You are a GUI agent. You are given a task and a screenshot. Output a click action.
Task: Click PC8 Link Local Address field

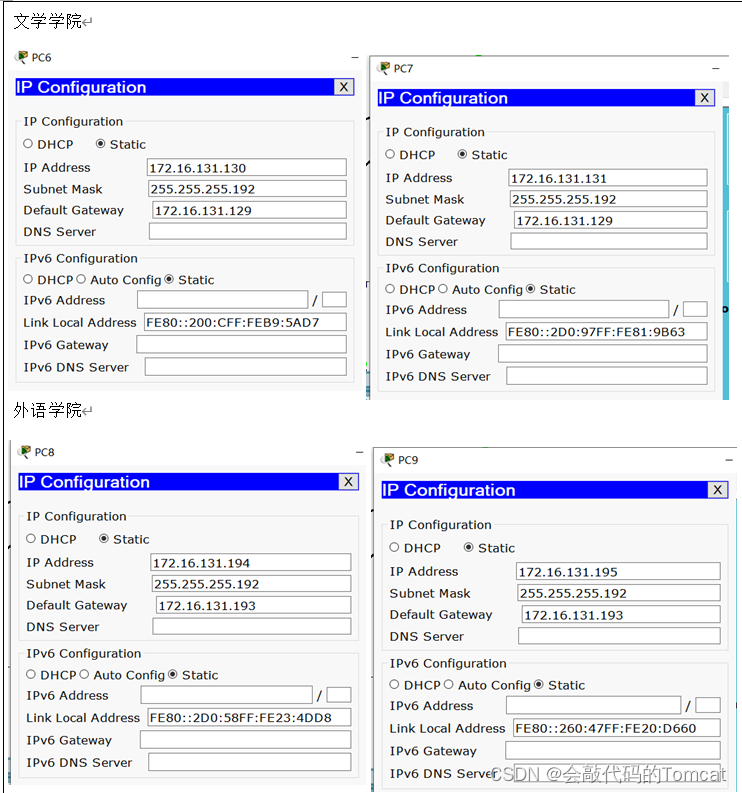click(x=249, y=717)
